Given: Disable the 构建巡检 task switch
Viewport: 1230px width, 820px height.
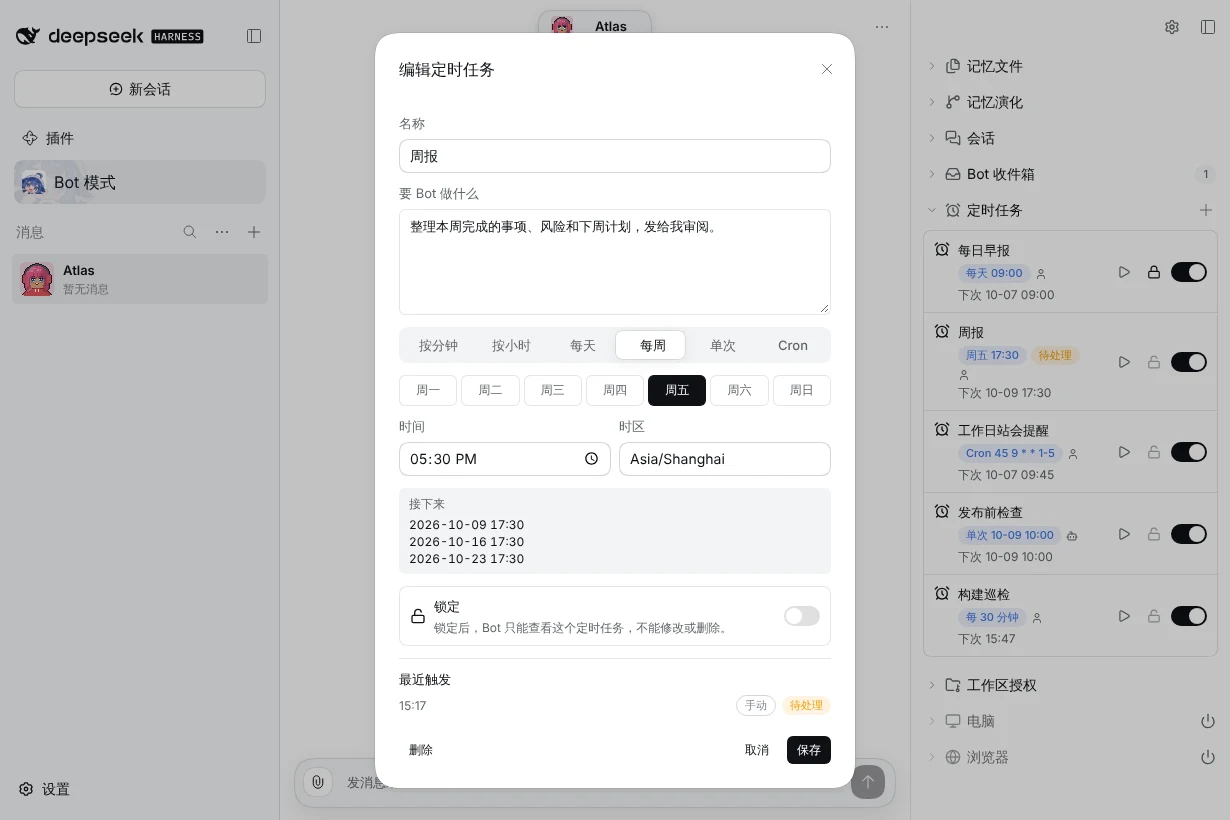Looking at the screenshot, I should click(1189, 616).
